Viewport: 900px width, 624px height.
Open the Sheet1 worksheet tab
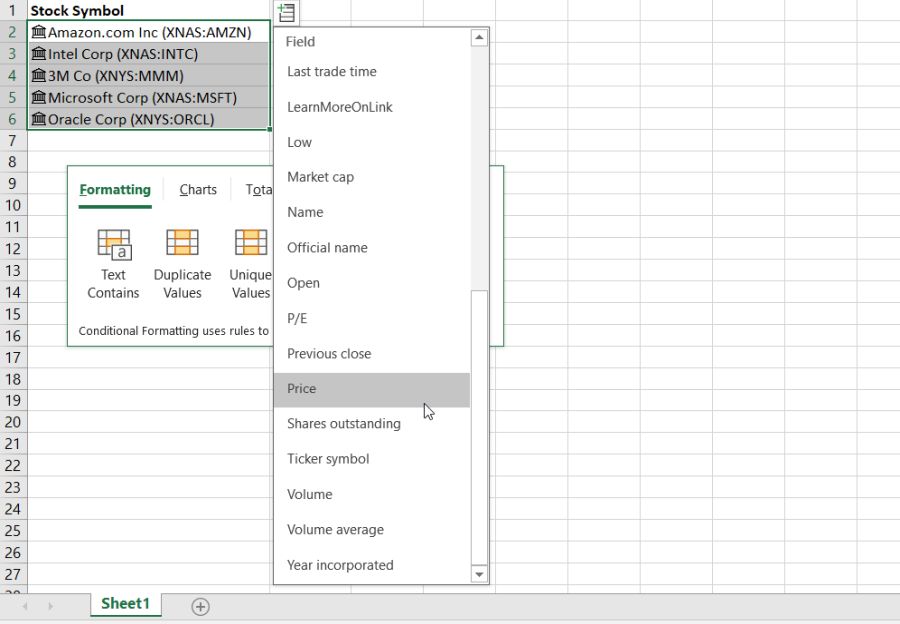125,604
